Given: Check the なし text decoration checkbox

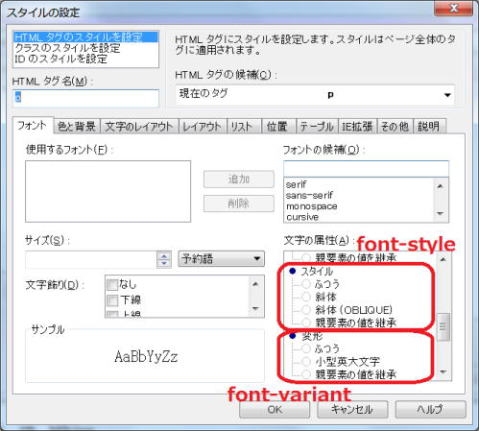Looking at the screenshot, I should pos(112,285).
